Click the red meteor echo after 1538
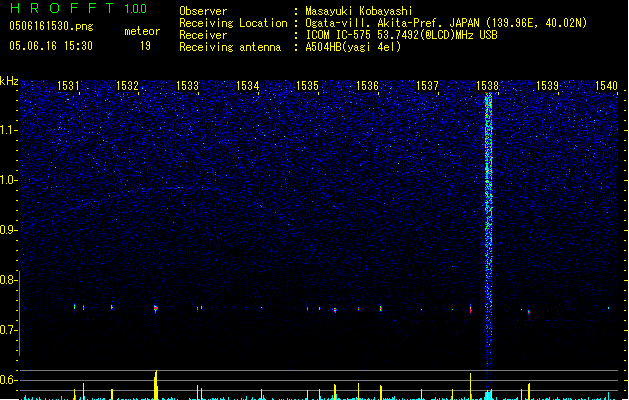Viewport: 629px width, 400px height. [x=529, y=311]
